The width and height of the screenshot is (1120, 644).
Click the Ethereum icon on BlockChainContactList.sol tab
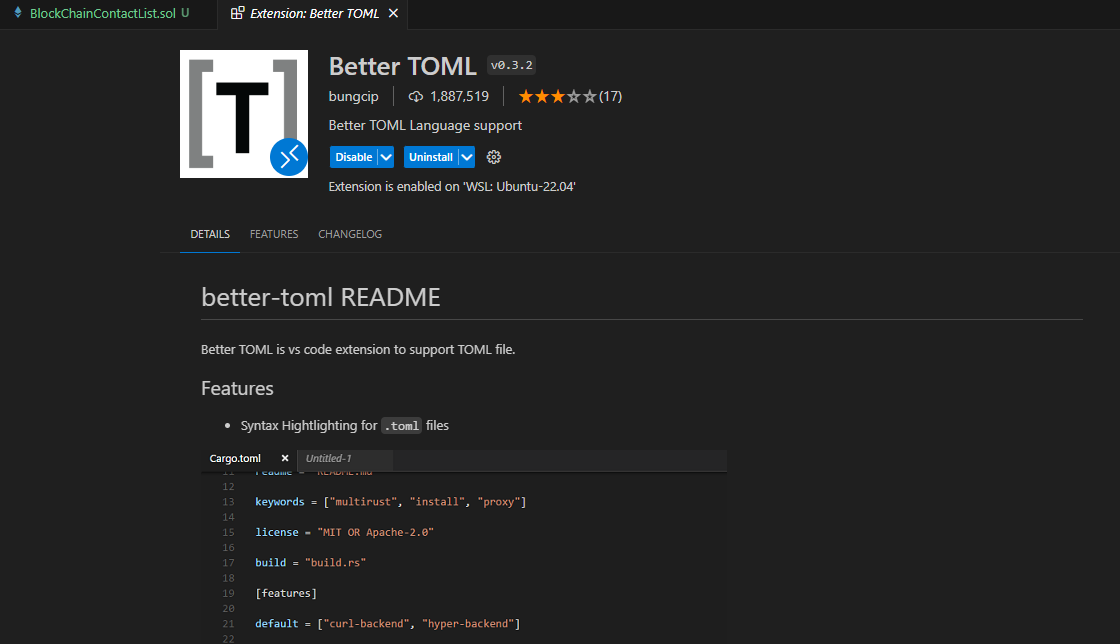[18, 14]
